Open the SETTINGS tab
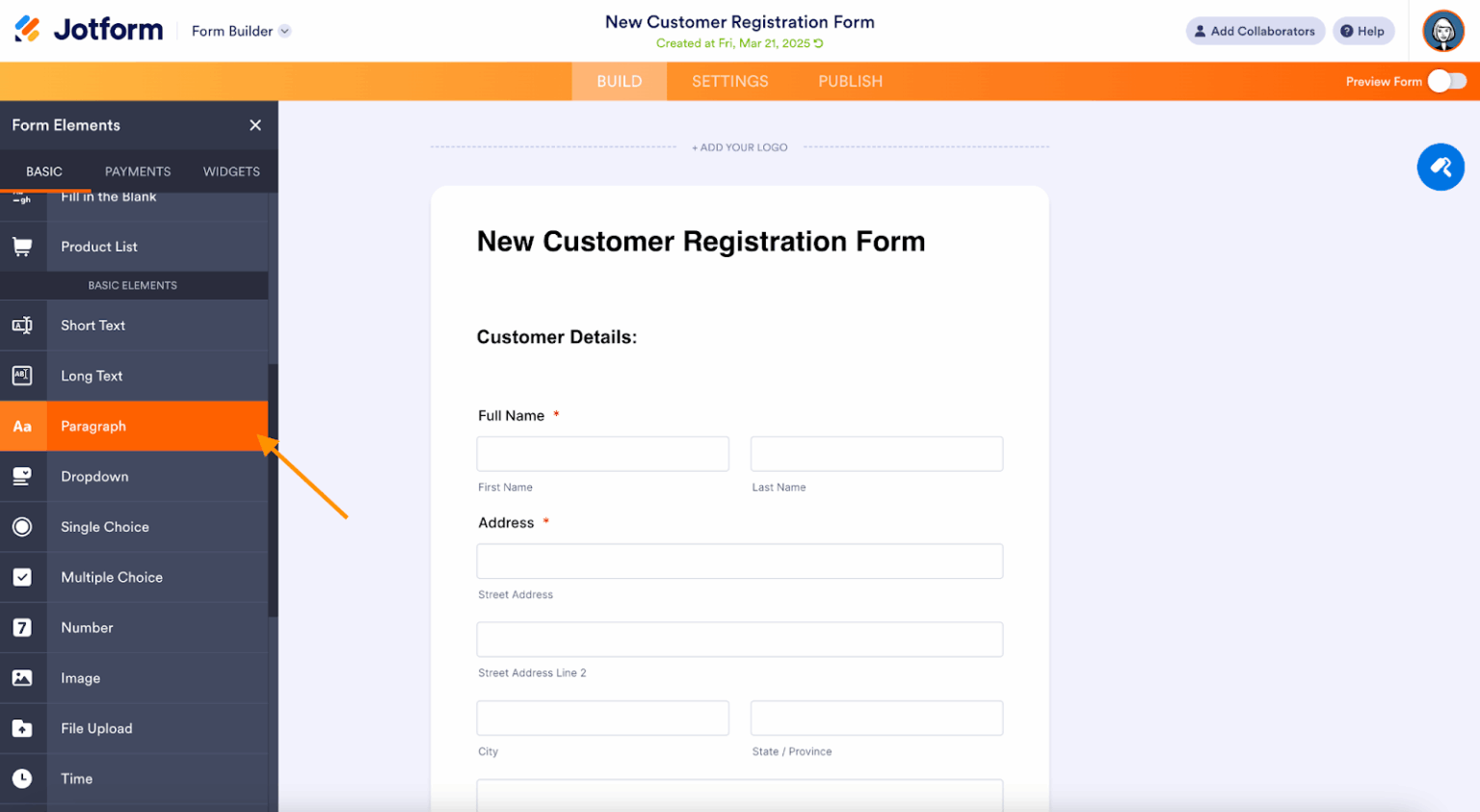The width and height of the screenshot is (1480, 812). click(x=729, y=81)
